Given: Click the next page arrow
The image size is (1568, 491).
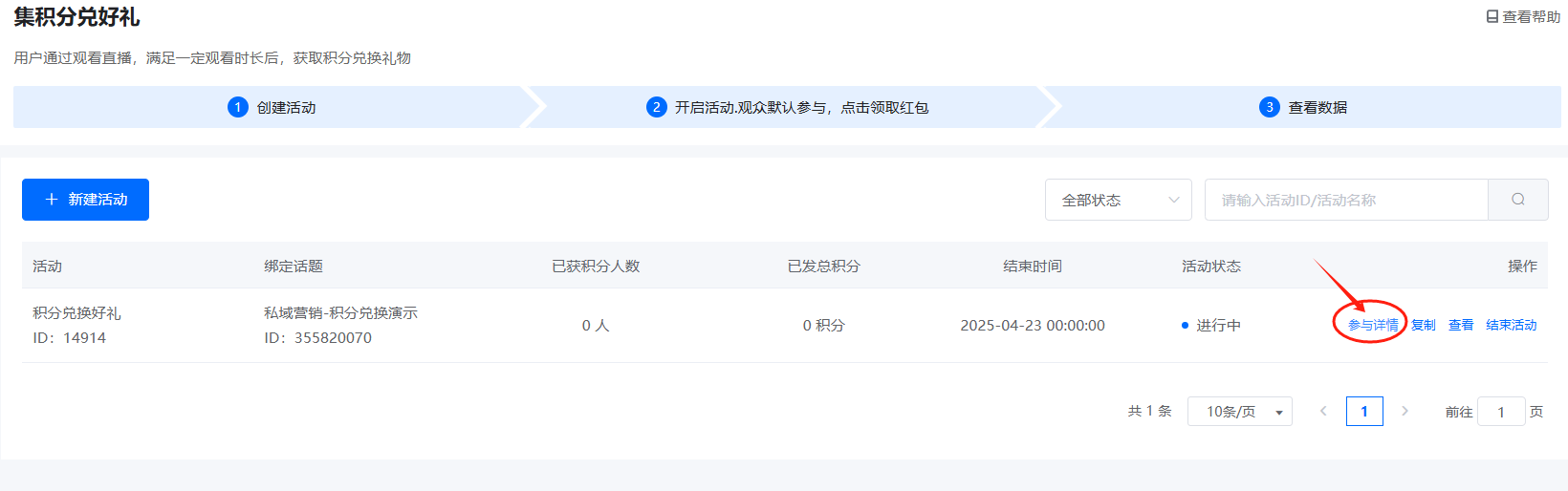Looking at the screenshot, I should pyautogui.click(x=1405, y=411).
